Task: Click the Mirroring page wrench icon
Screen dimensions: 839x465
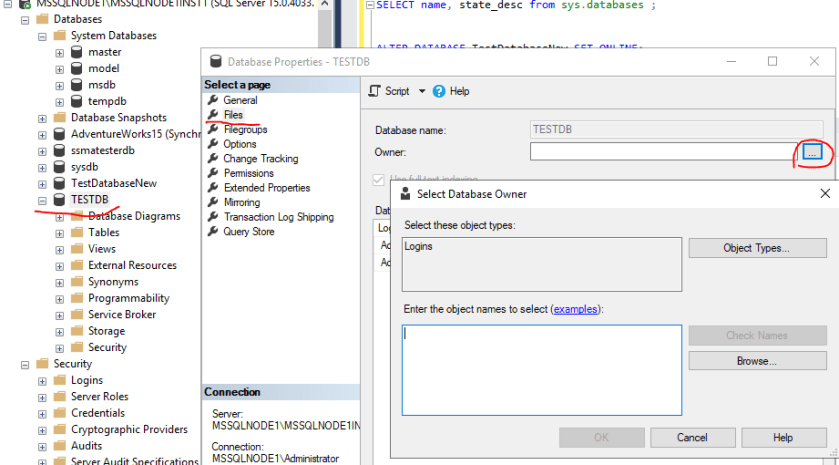Action: 212,202
